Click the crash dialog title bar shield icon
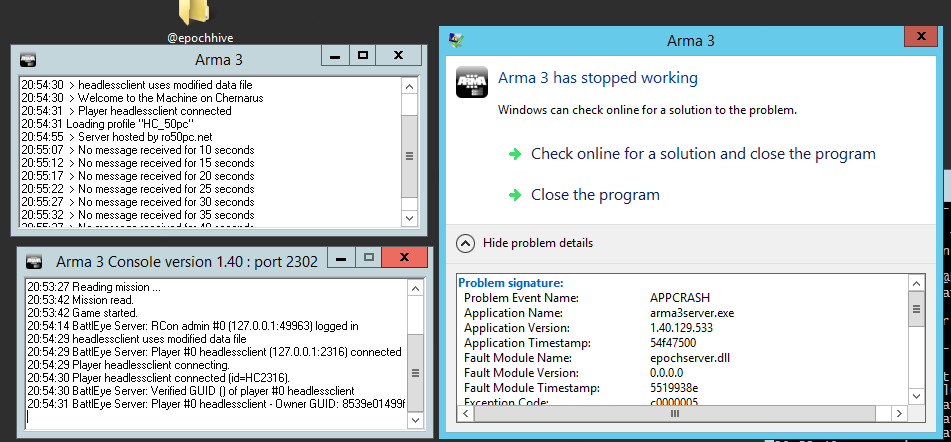 456,41
